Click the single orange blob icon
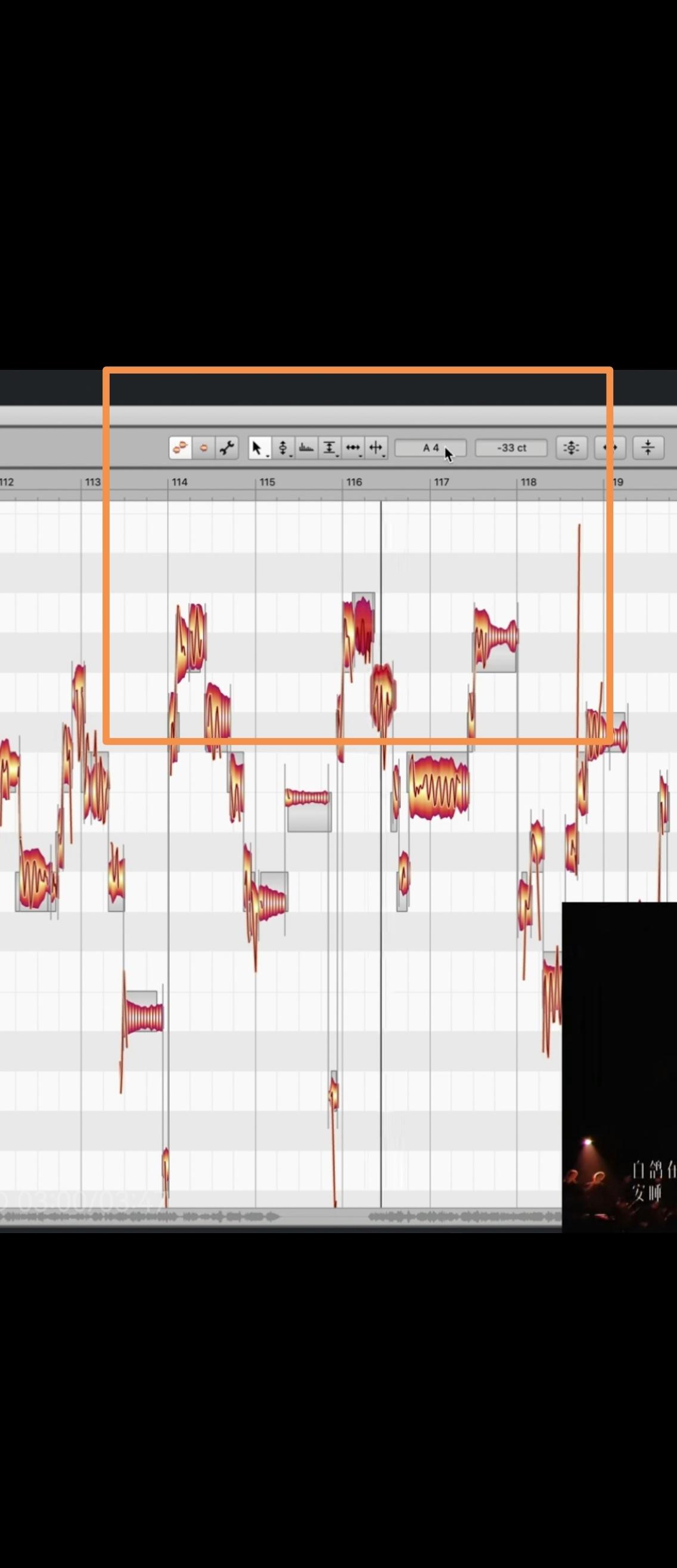 point(204,448)
